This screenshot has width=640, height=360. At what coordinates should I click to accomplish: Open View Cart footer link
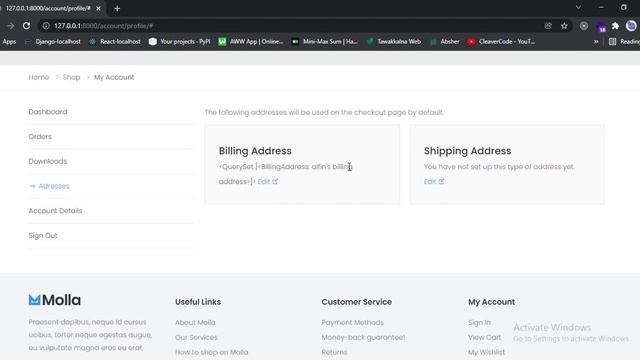[484, 338]
